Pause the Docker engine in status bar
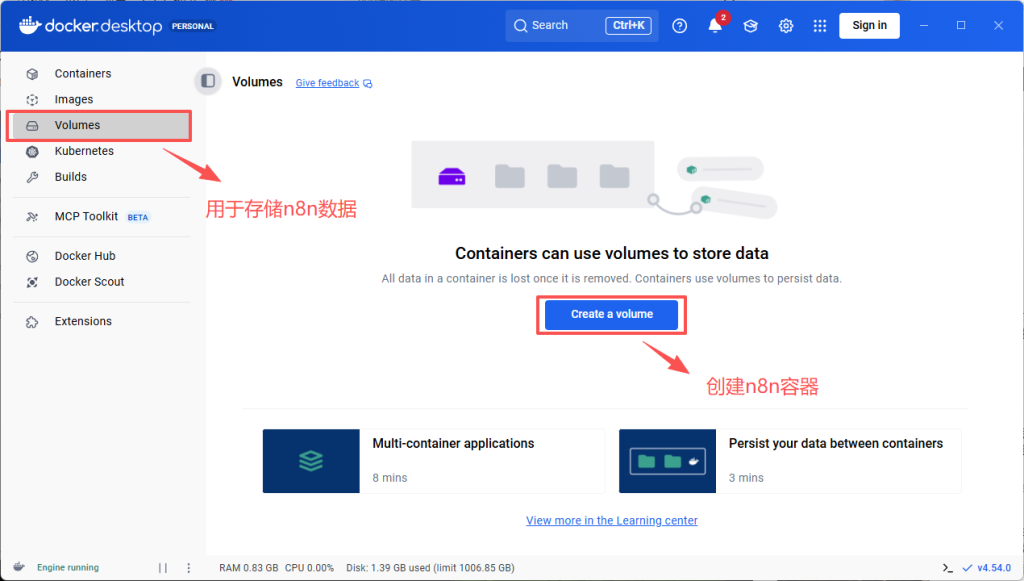This screenshot has height=581, width=1024. [x=163, y=568]
